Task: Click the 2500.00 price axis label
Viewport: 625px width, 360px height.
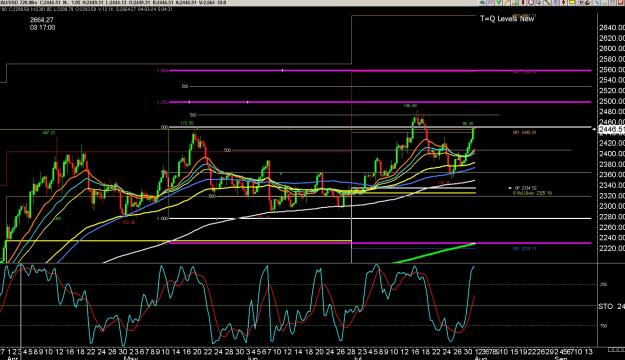Action: pos(612,101)
